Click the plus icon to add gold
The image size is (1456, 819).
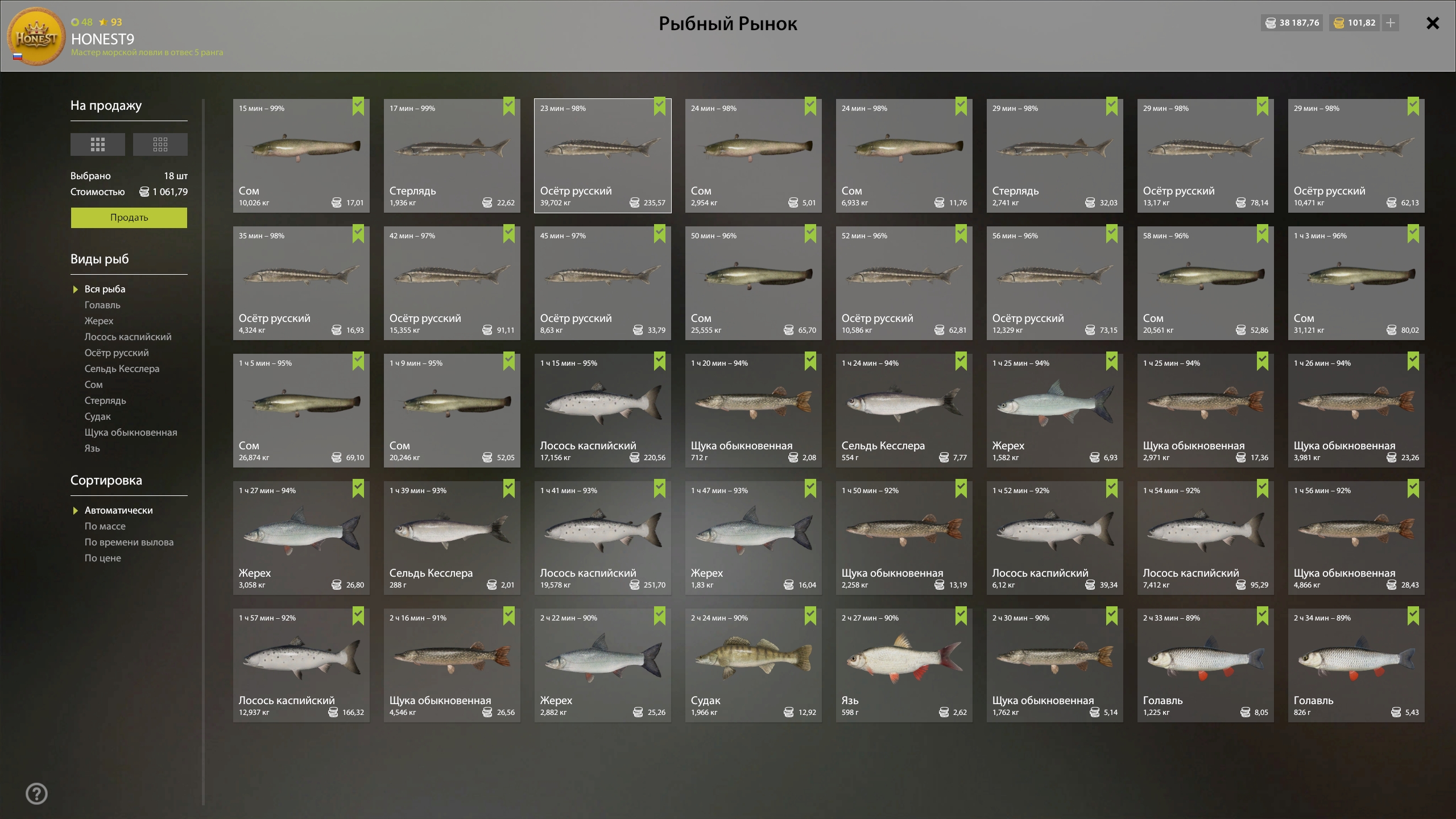tap(1391, 23)
